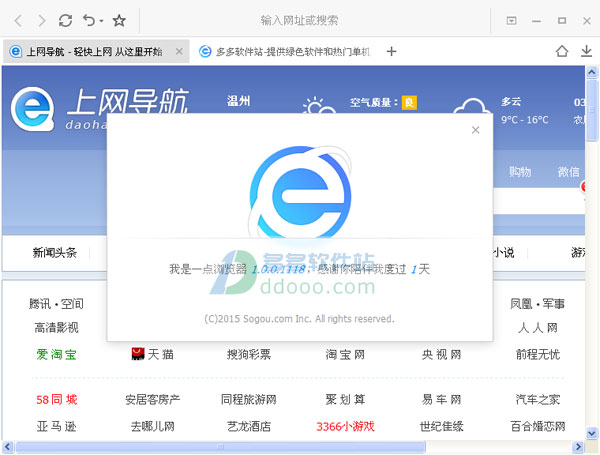Click the 9°C - 16°C temperature text
This screenshot has height=455, width=600.
[x=525, y=120]
